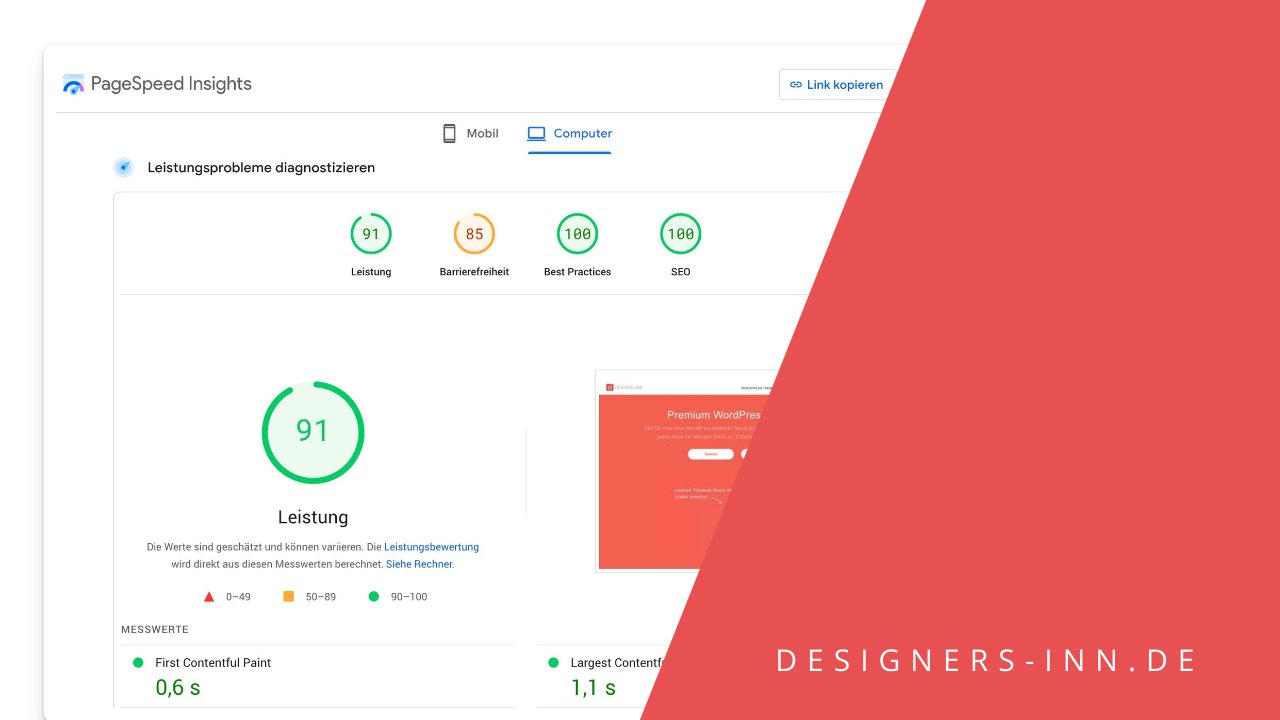Select the orange 50-89 legend marker

pos(288,596)
